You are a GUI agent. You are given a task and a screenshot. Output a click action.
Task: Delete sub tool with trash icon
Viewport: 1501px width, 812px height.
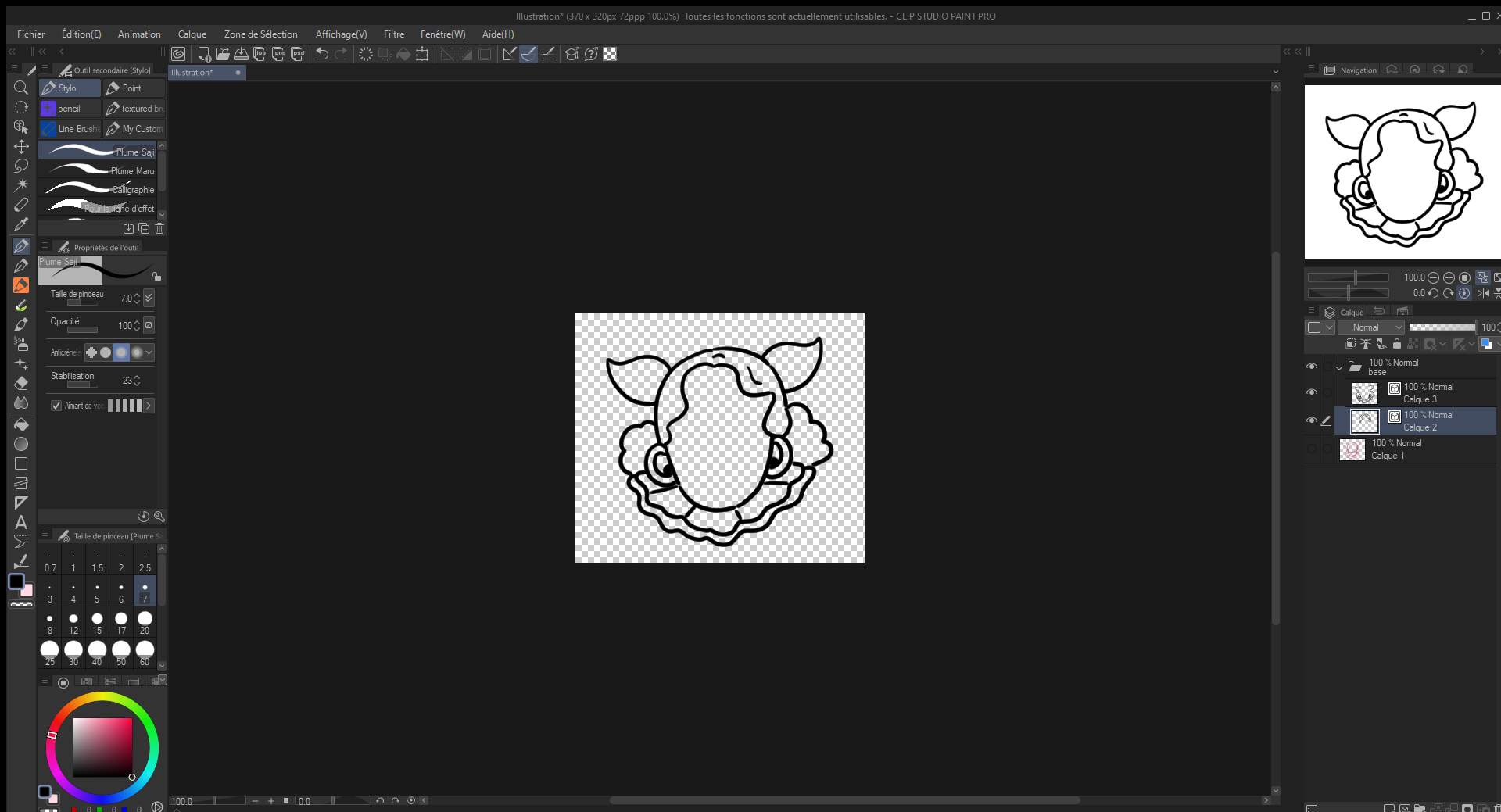[x=159, y=228]
